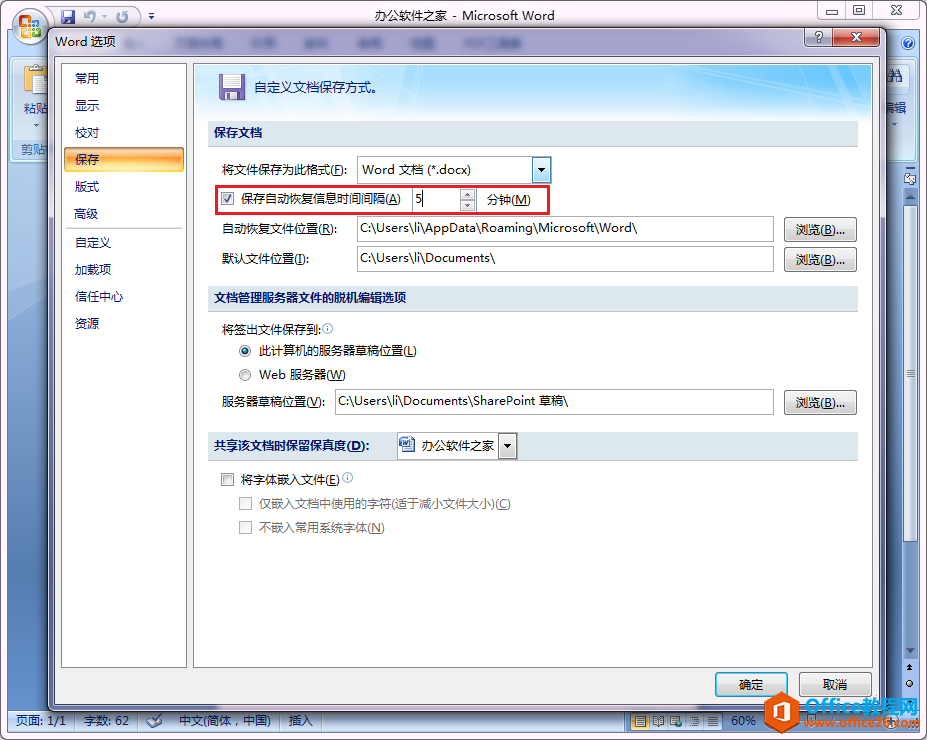Click the Save icon in Quick Access Toolbar

(68, 17)
